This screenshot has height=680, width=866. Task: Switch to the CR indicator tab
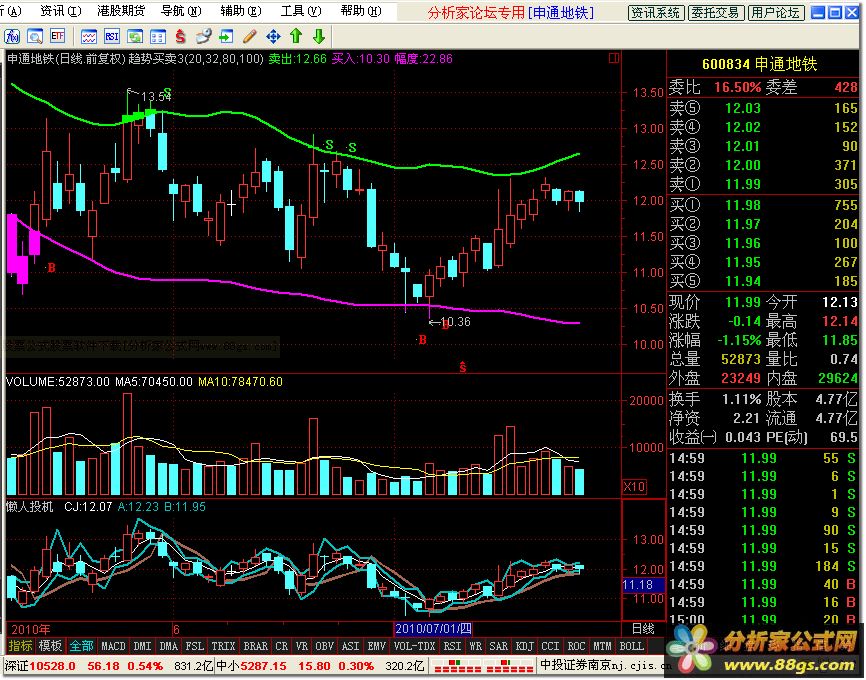(x=282, y=646)
